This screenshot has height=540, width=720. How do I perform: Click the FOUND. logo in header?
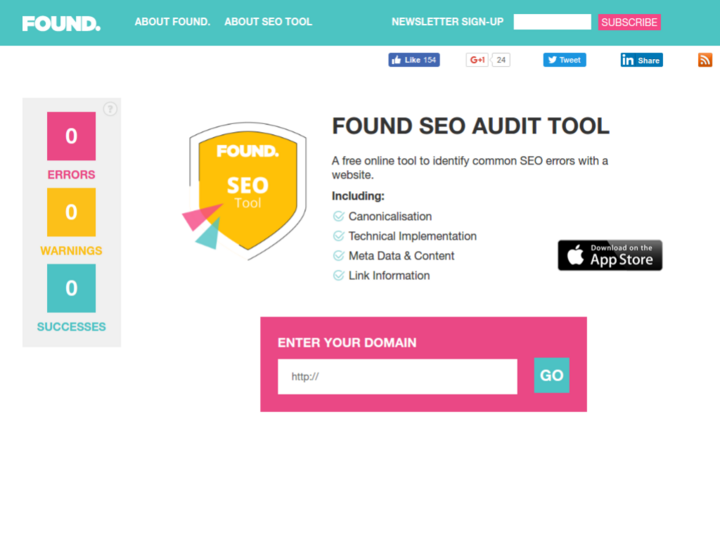click(x=61, y=22)
